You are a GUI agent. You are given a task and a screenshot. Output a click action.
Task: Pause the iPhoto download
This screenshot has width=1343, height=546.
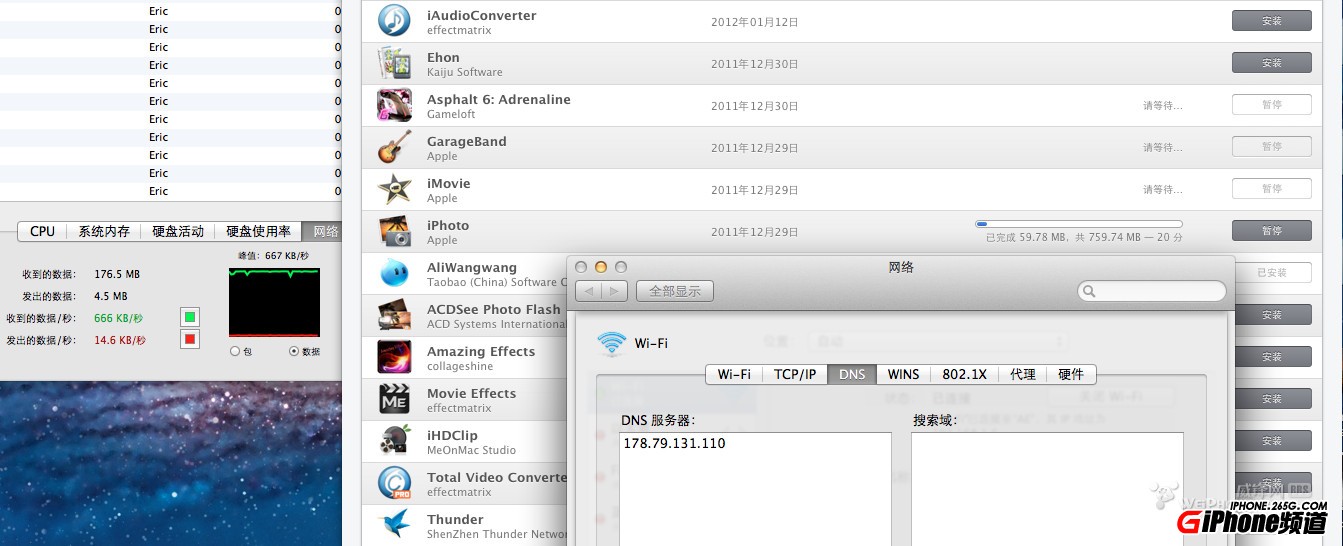click(1271, 231)
